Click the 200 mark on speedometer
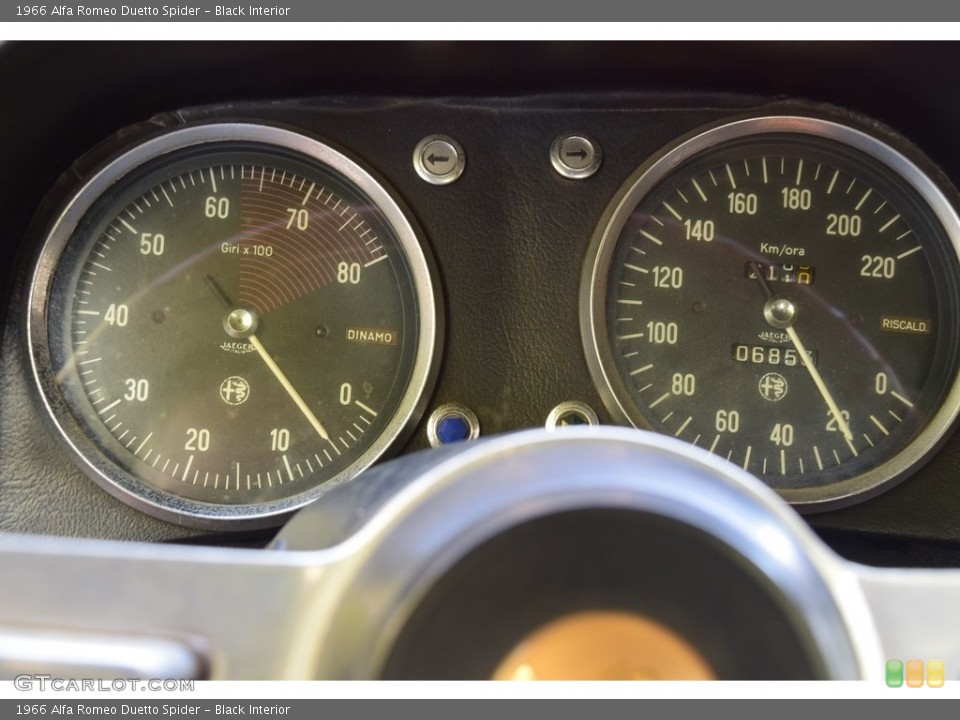 coord(843,225)
